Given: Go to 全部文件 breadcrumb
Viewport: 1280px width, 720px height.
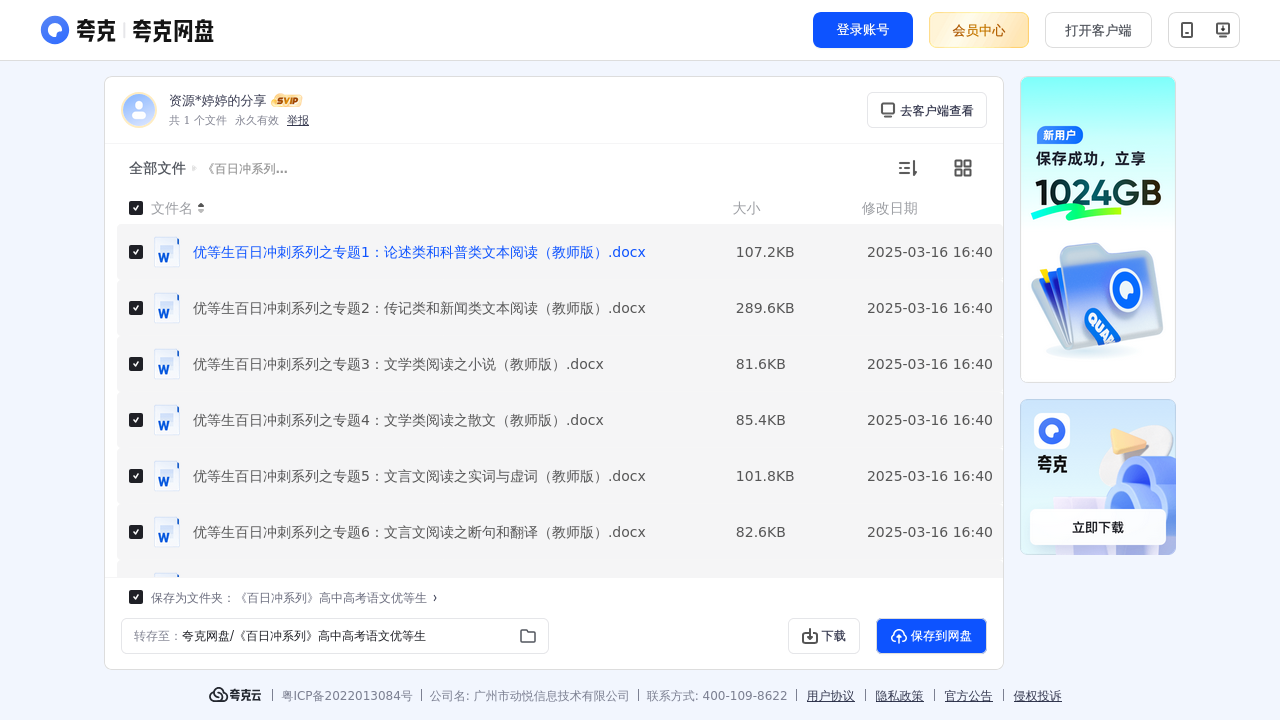Looking at the screenshot, I should coord(157,168).
